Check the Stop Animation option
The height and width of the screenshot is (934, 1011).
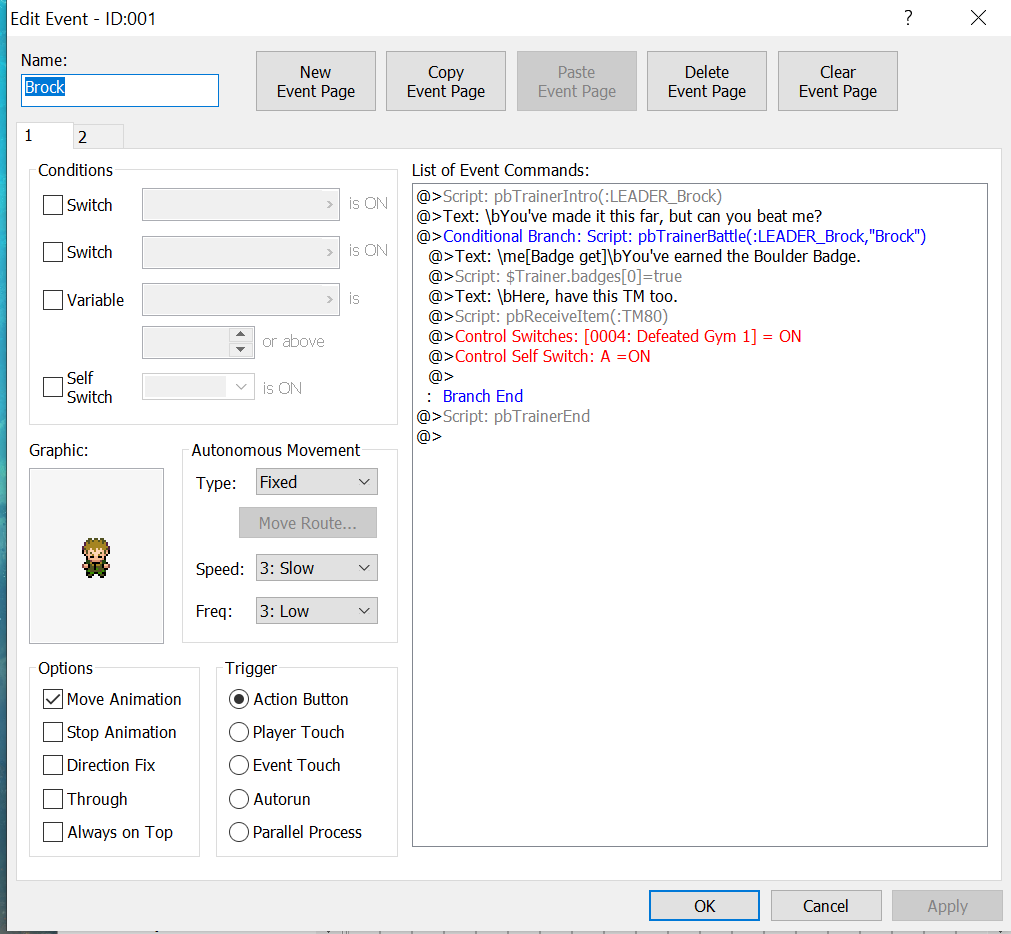click(x=53, y=732)
